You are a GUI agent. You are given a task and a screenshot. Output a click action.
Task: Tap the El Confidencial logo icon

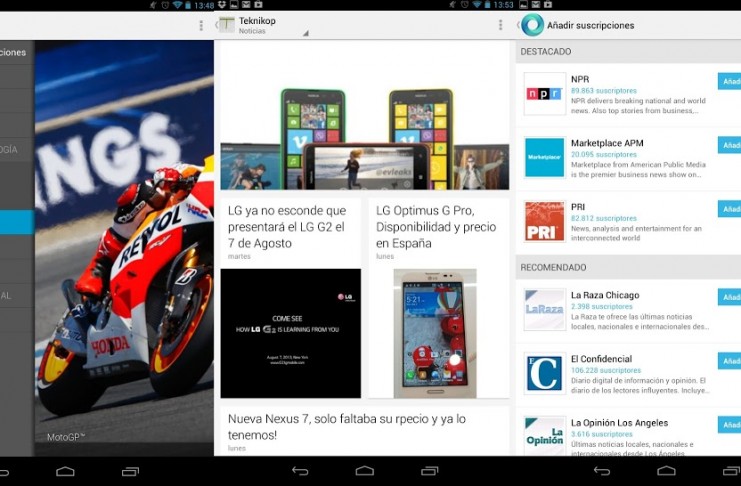pos(544,373)
